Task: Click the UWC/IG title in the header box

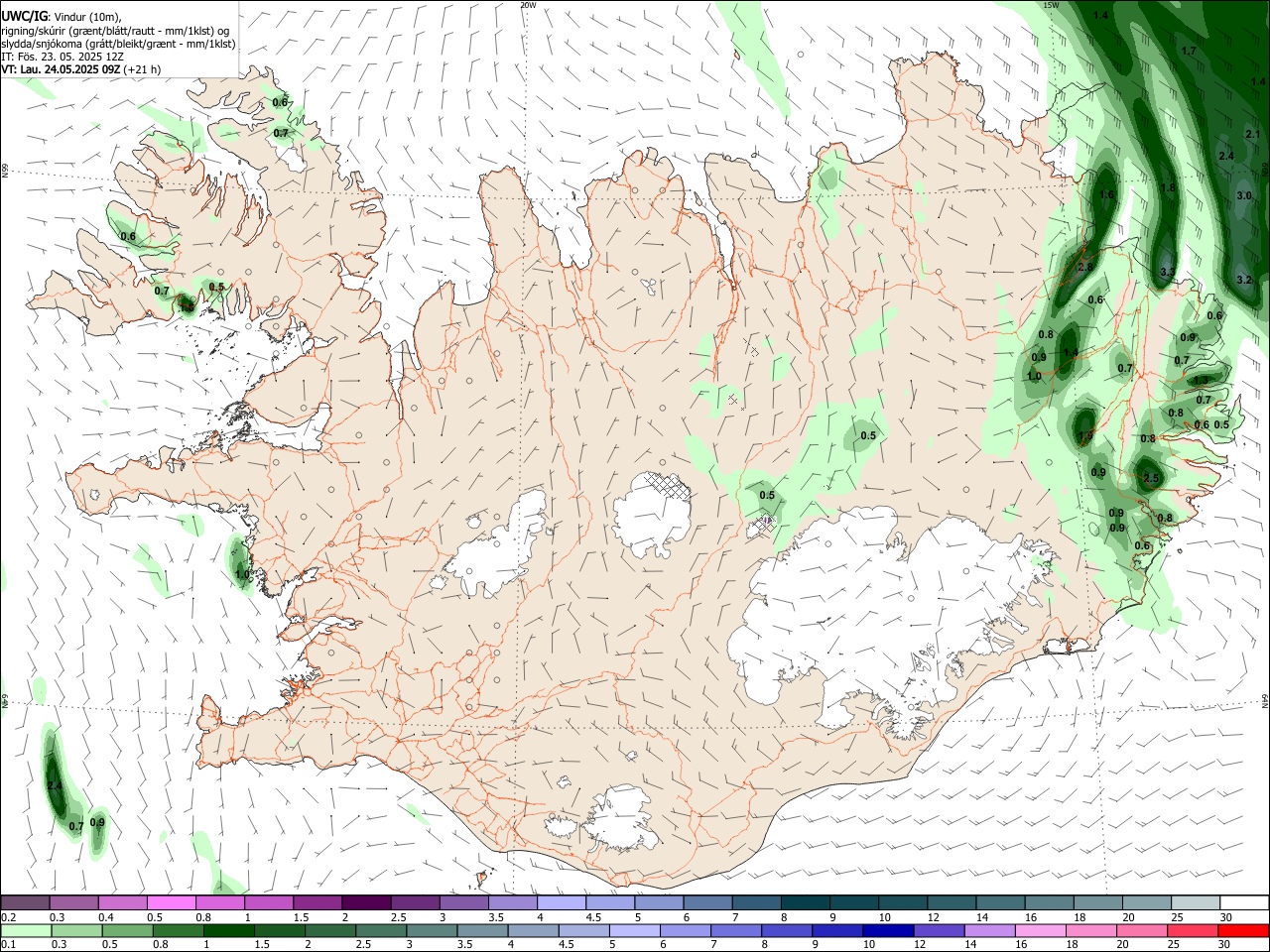Action: (x=24, y=15)
